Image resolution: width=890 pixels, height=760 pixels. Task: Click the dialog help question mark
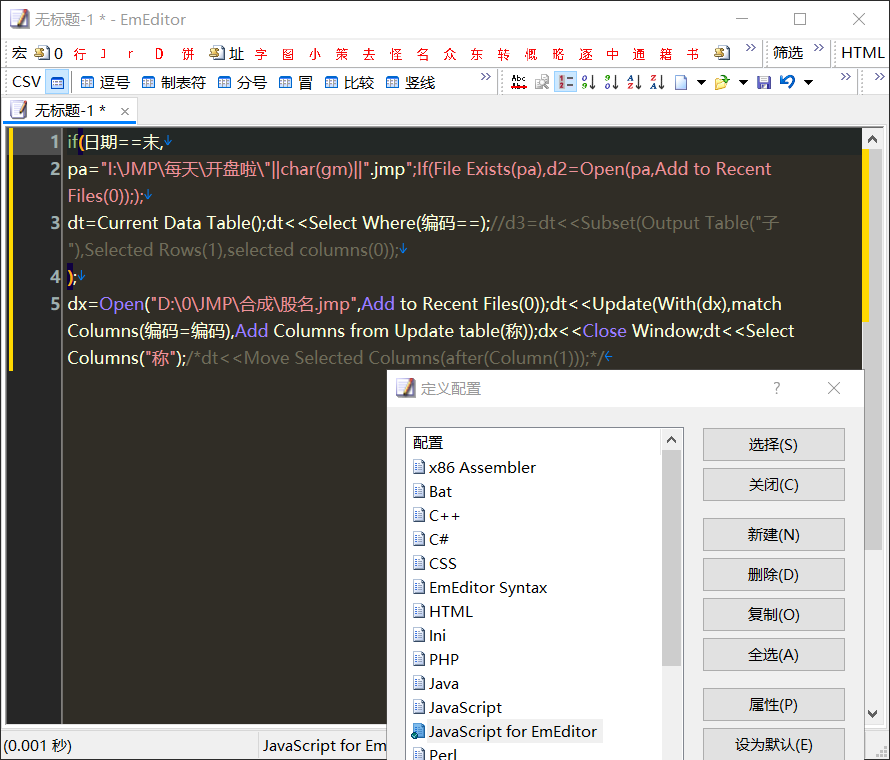pos(776,388)
